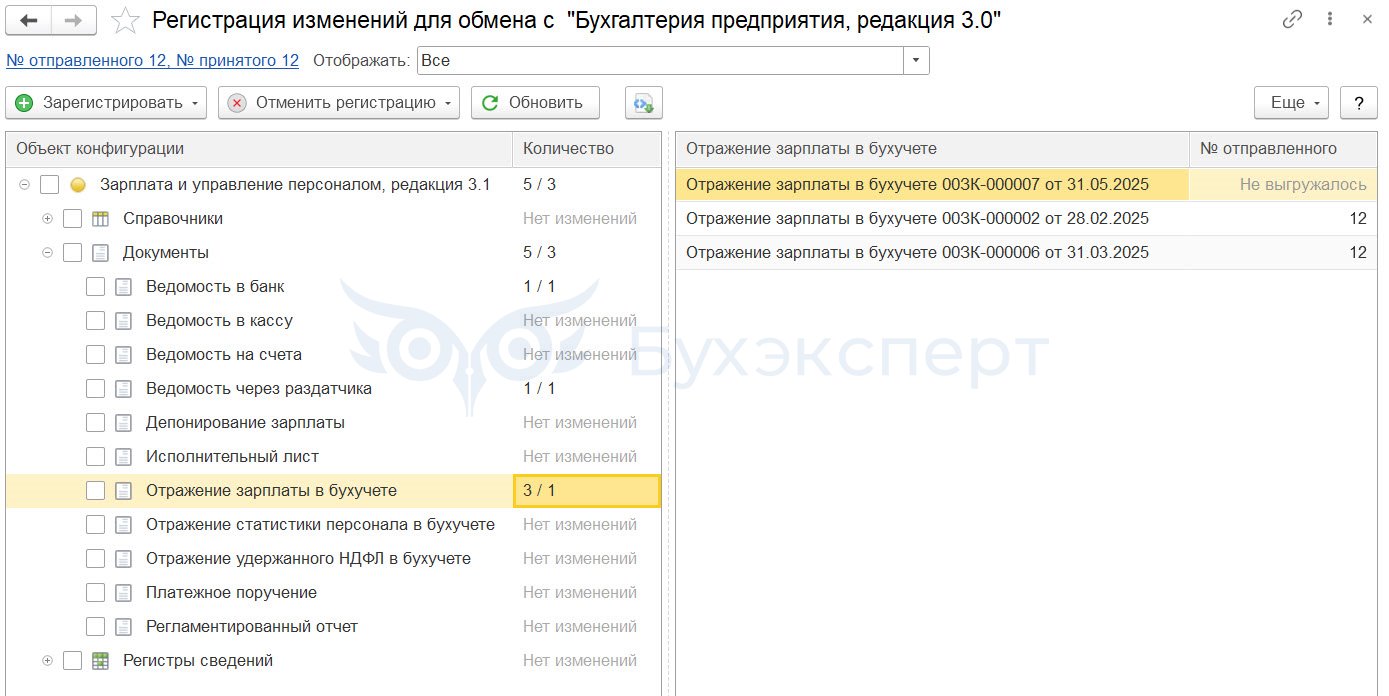Click the Справочники table icon
The image size is (1389, 696).
(x=100, y=219)
